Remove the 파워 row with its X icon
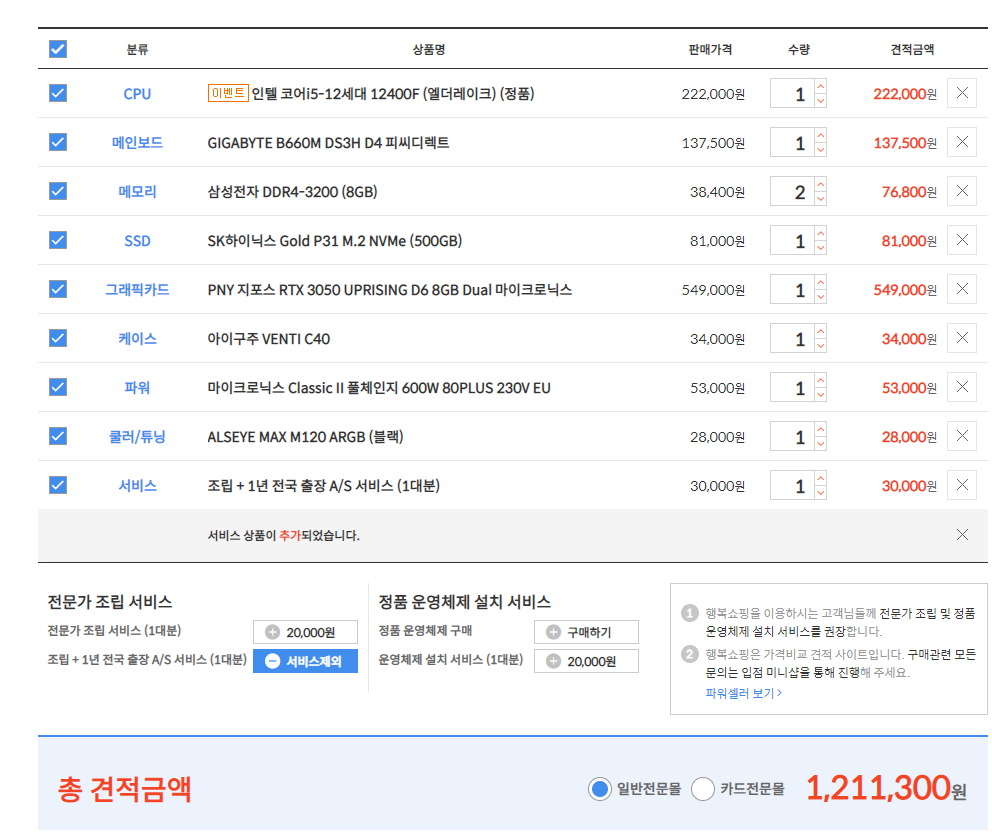 pos(962,387)
